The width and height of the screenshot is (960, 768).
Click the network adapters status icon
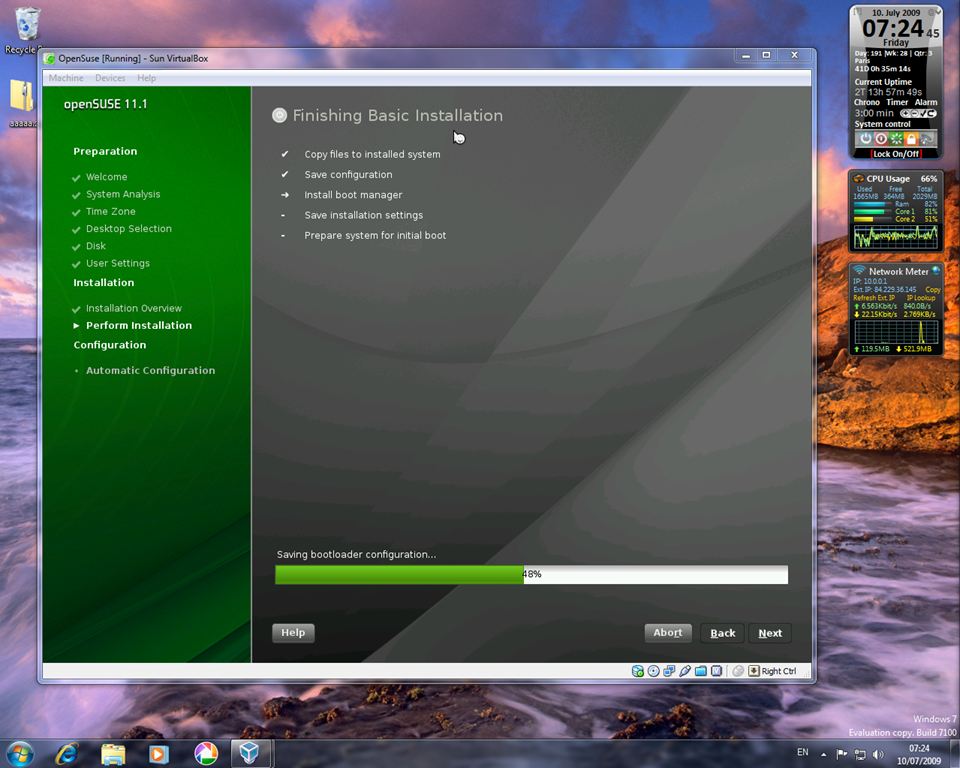pos(669,671)
